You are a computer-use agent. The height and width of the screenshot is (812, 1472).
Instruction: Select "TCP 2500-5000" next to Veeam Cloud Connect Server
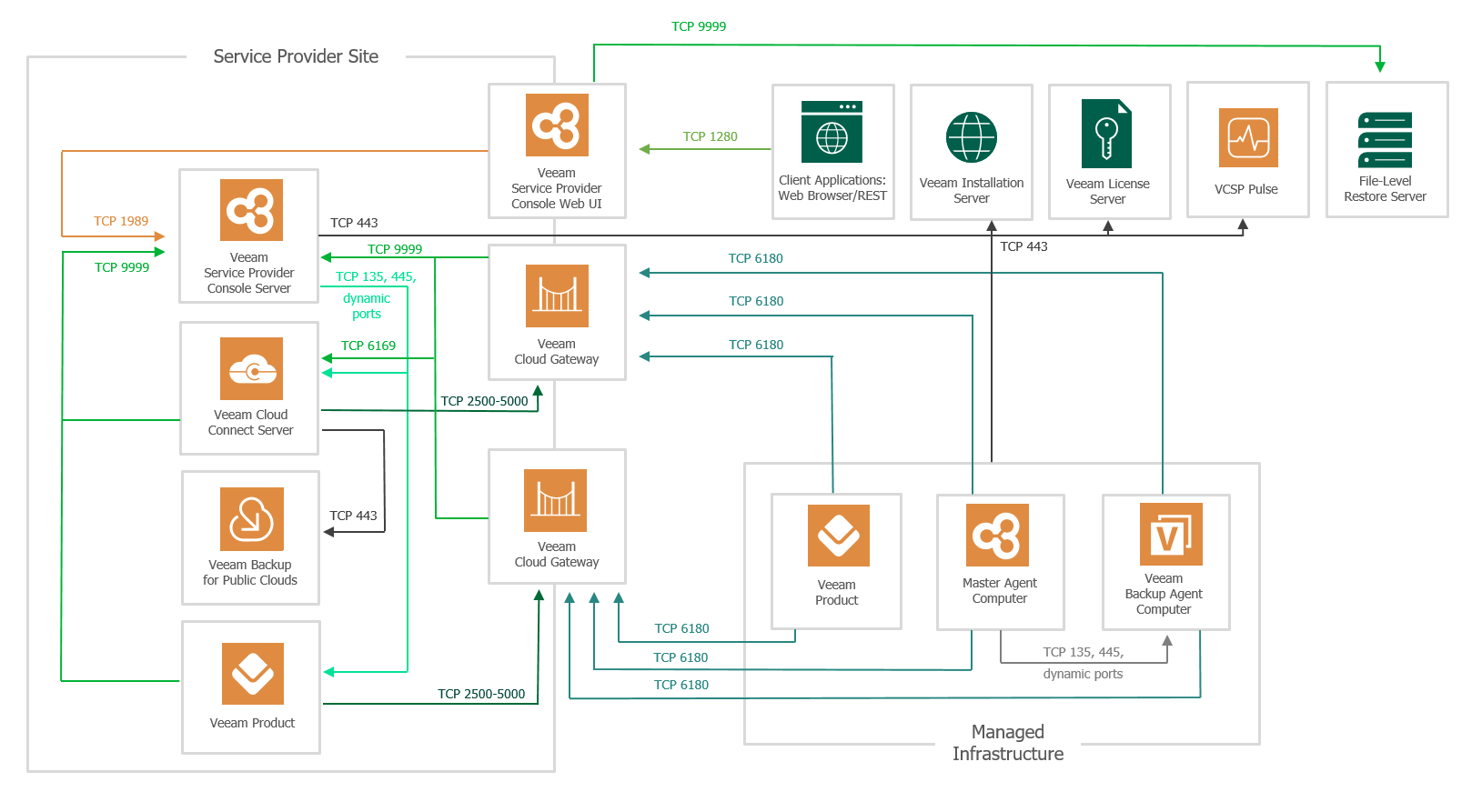[484, 401]
